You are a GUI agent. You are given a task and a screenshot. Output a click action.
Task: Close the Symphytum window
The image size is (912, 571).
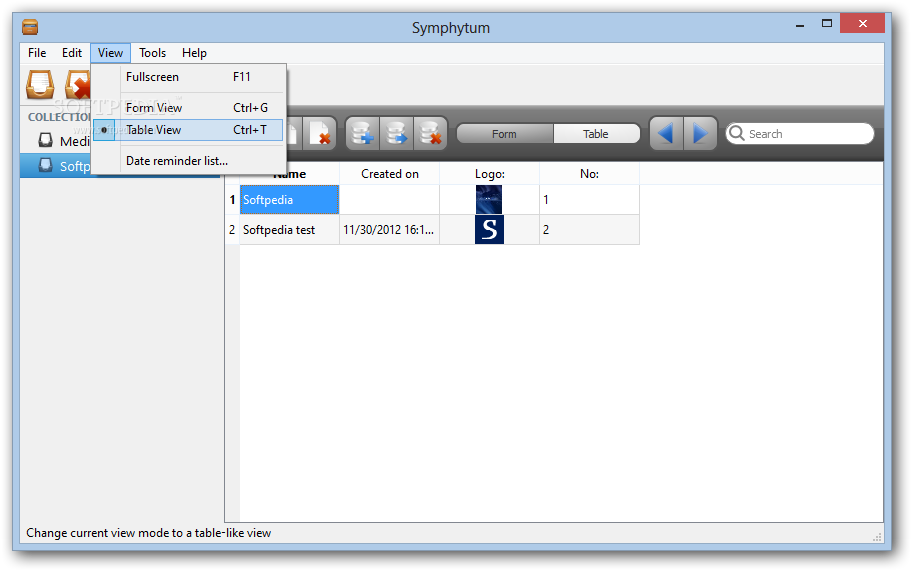coord(863,24)
